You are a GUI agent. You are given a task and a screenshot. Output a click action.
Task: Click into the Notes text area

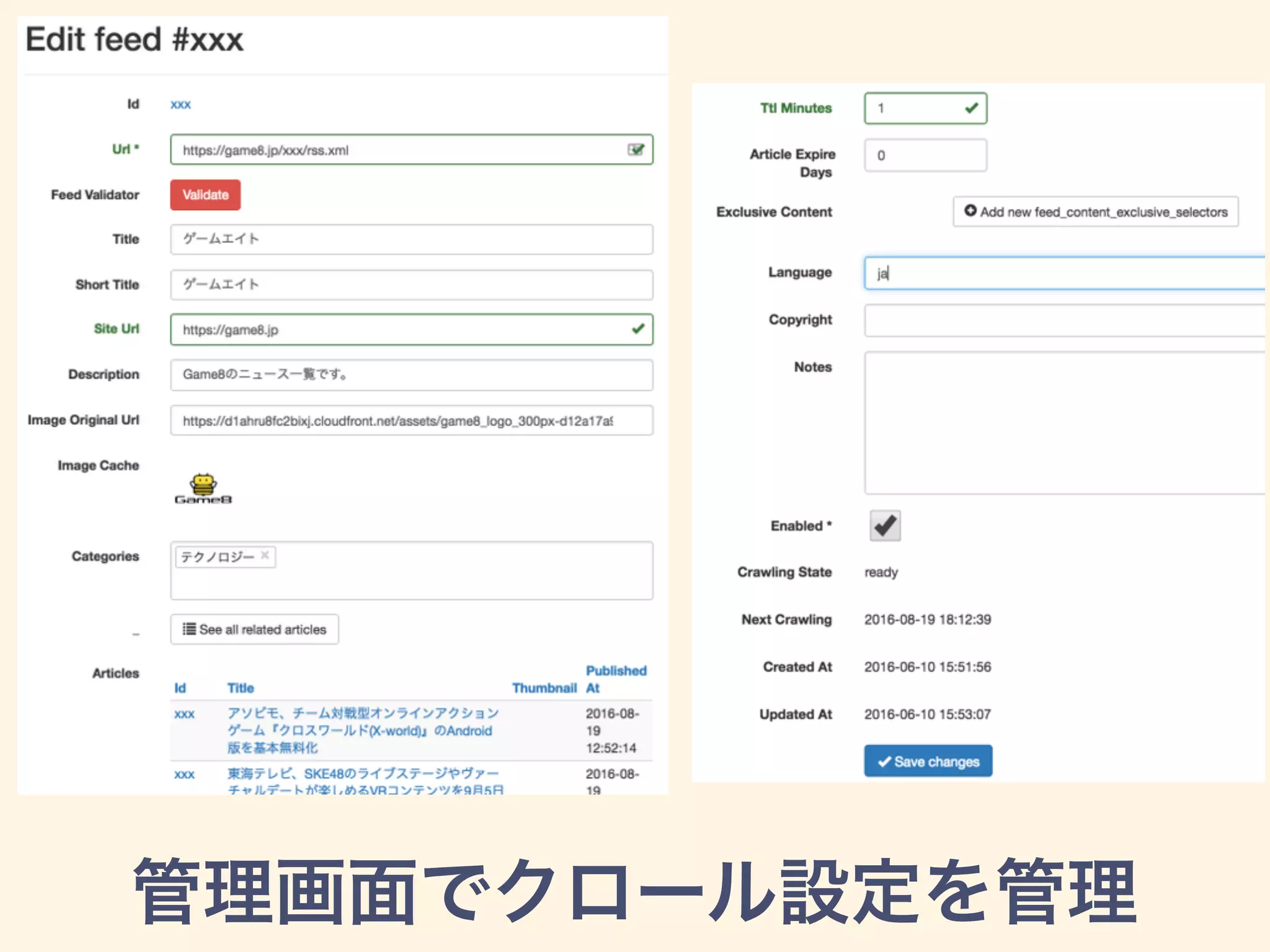pyautogui.click(x=1063, y=423)
